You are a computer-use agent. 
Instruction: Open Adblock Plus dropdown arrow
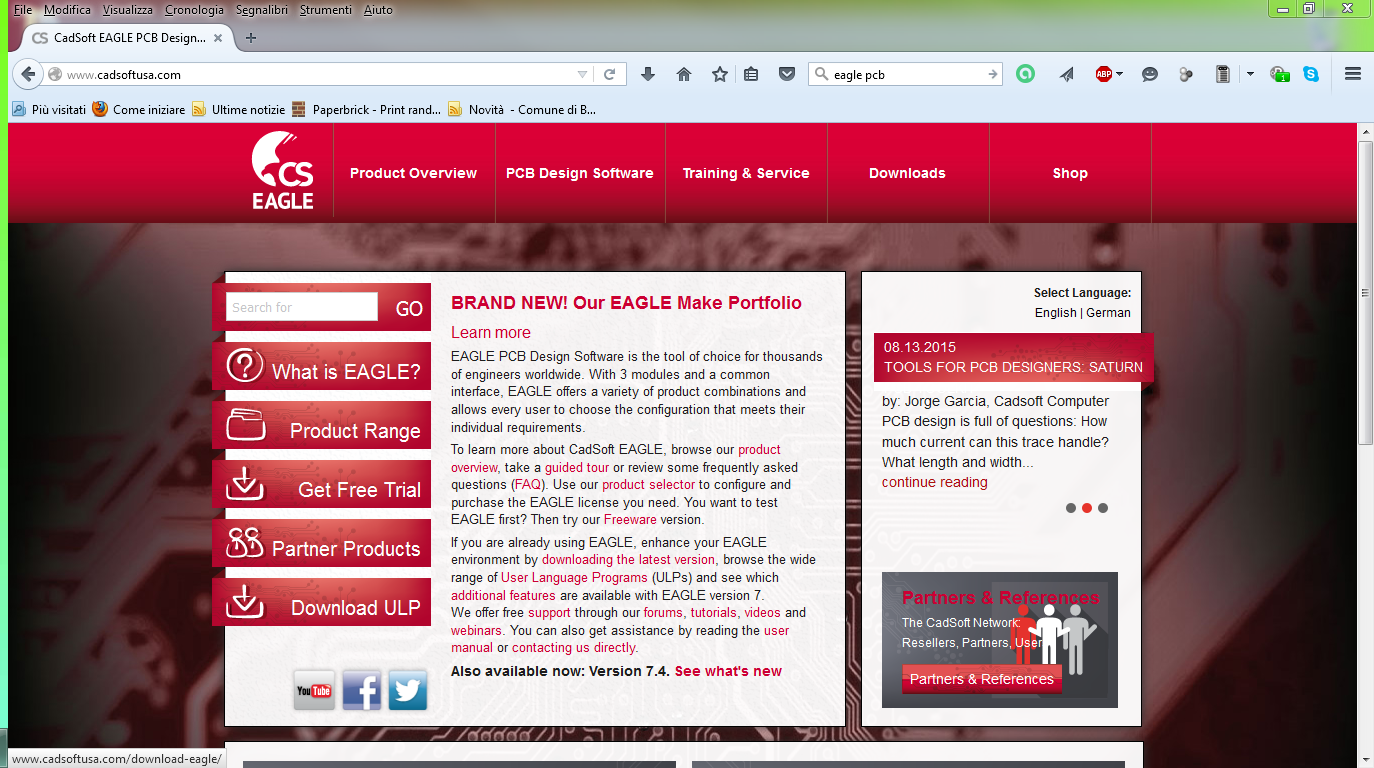[x=1119, y=74]
